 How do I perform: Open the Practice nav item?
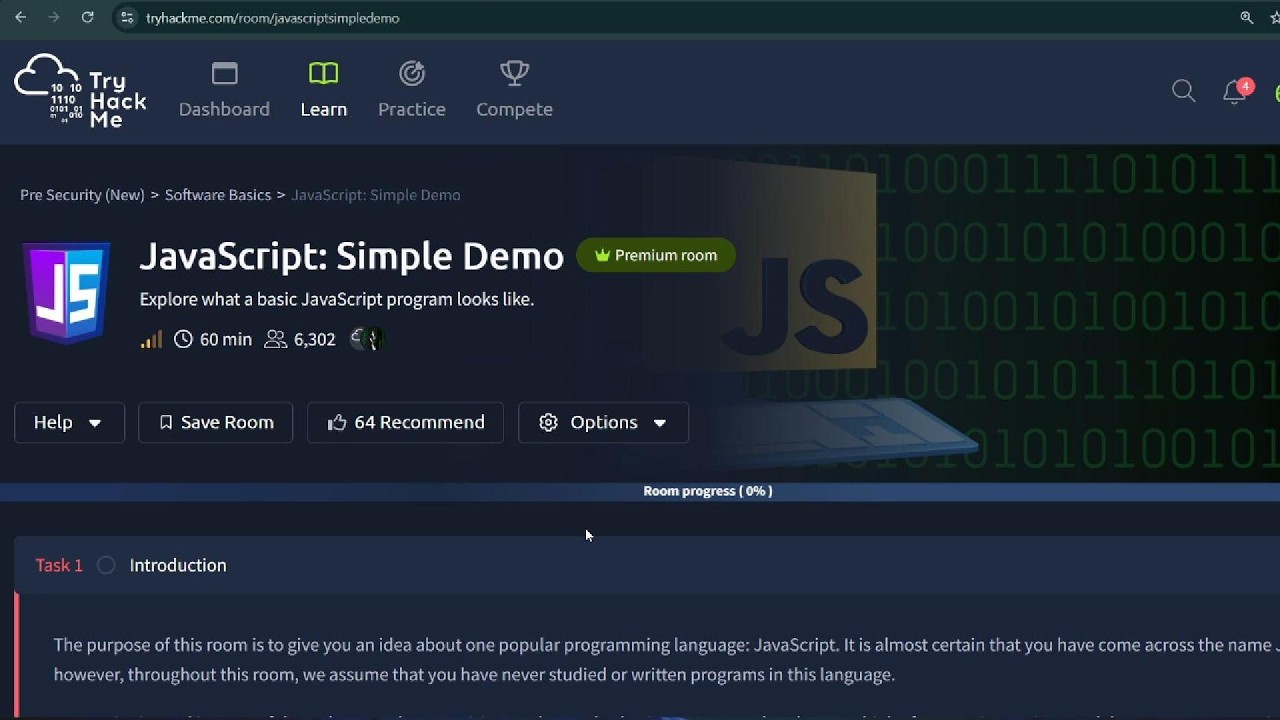[x=412, y=91]
